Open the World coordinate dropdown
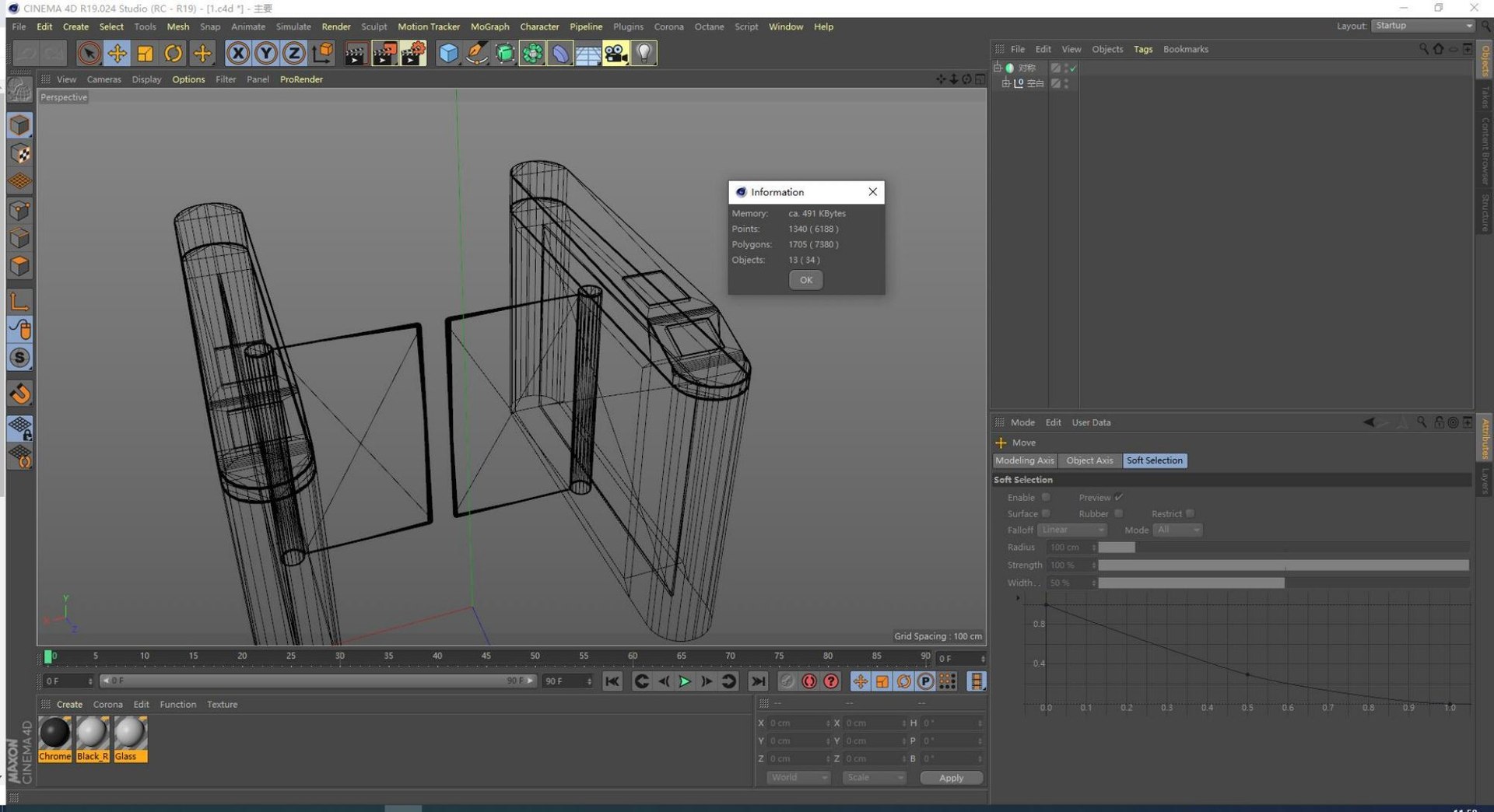The width and height of the screenshot is (1494, 812). (798, 777)
